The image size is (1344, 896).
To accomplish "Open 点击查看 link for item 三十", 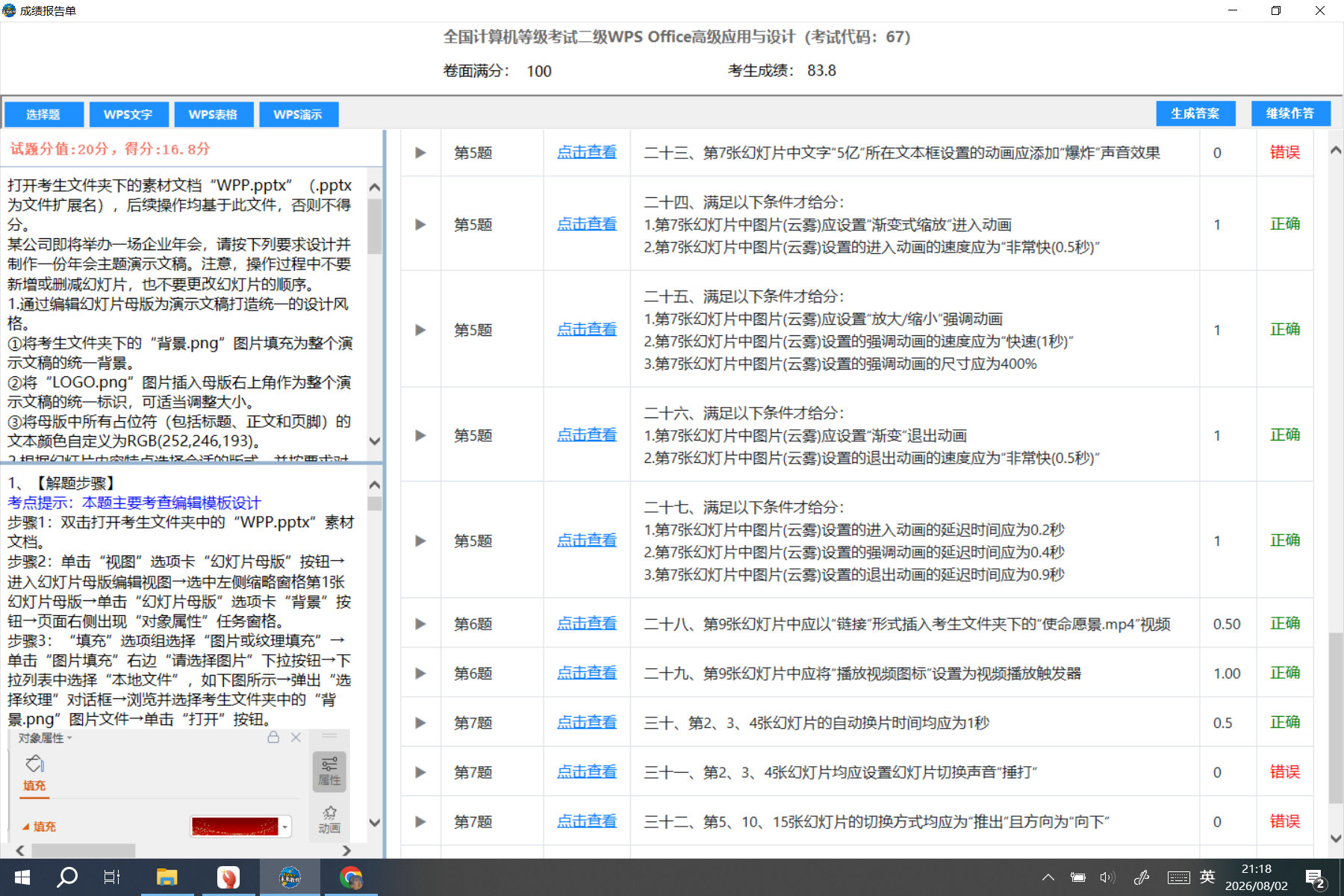I will coord(587,722).
